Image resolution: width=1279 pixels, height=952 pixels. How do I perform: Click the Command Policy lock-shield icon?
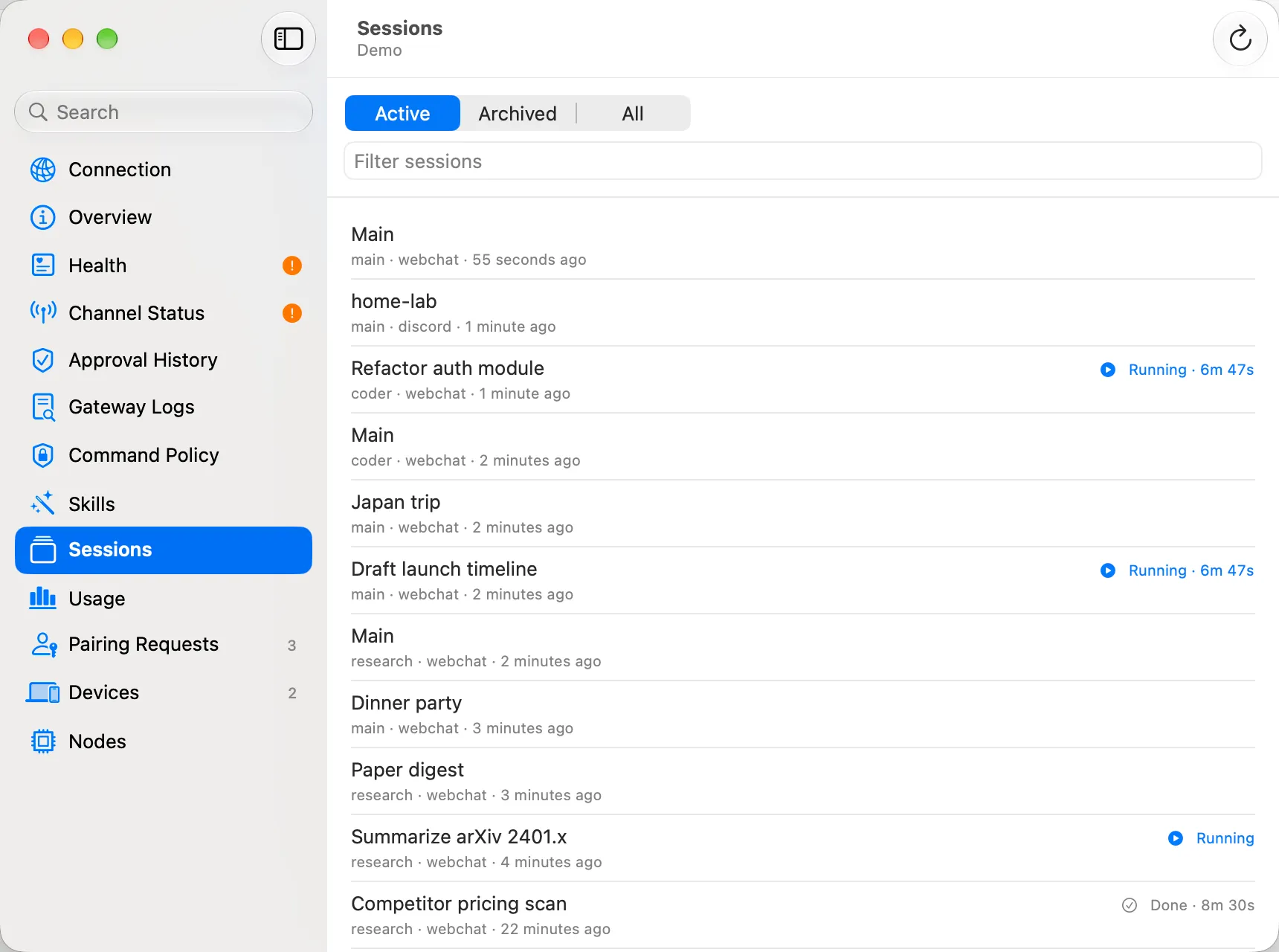(43, 455)
